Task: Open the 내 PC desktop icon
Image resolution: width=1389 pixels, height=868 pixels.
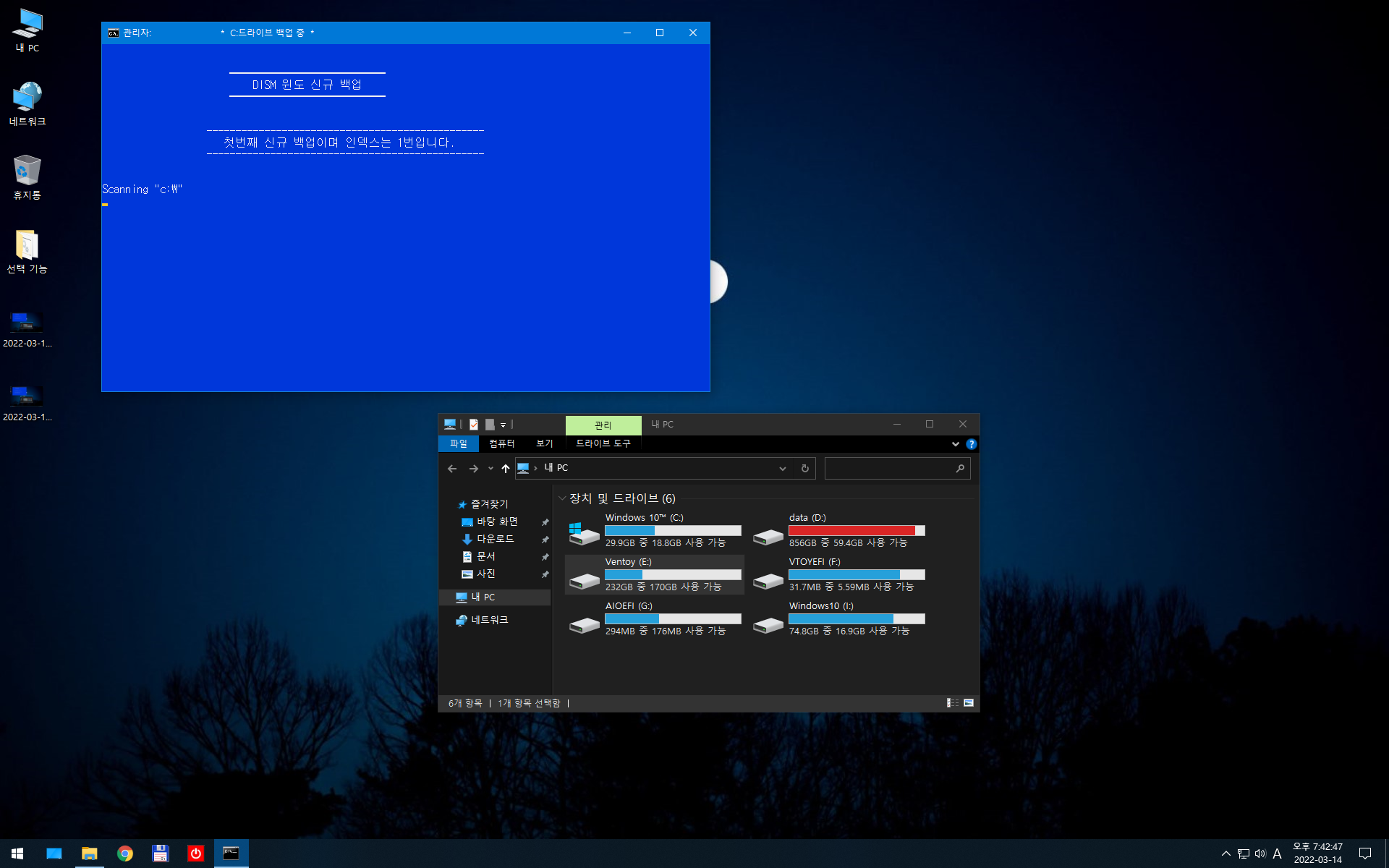Action: 27,30
